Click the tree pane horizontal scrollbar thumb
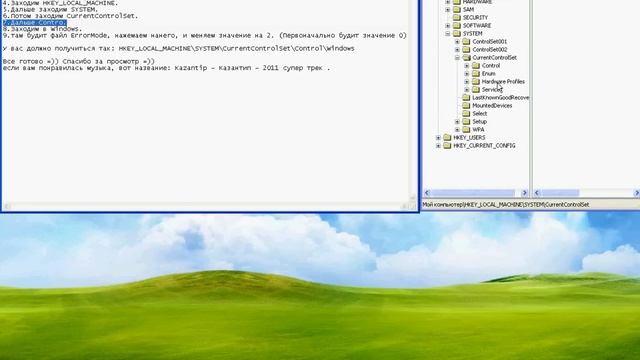Screen dimensions: 640x360 click(x=473, y=193)
